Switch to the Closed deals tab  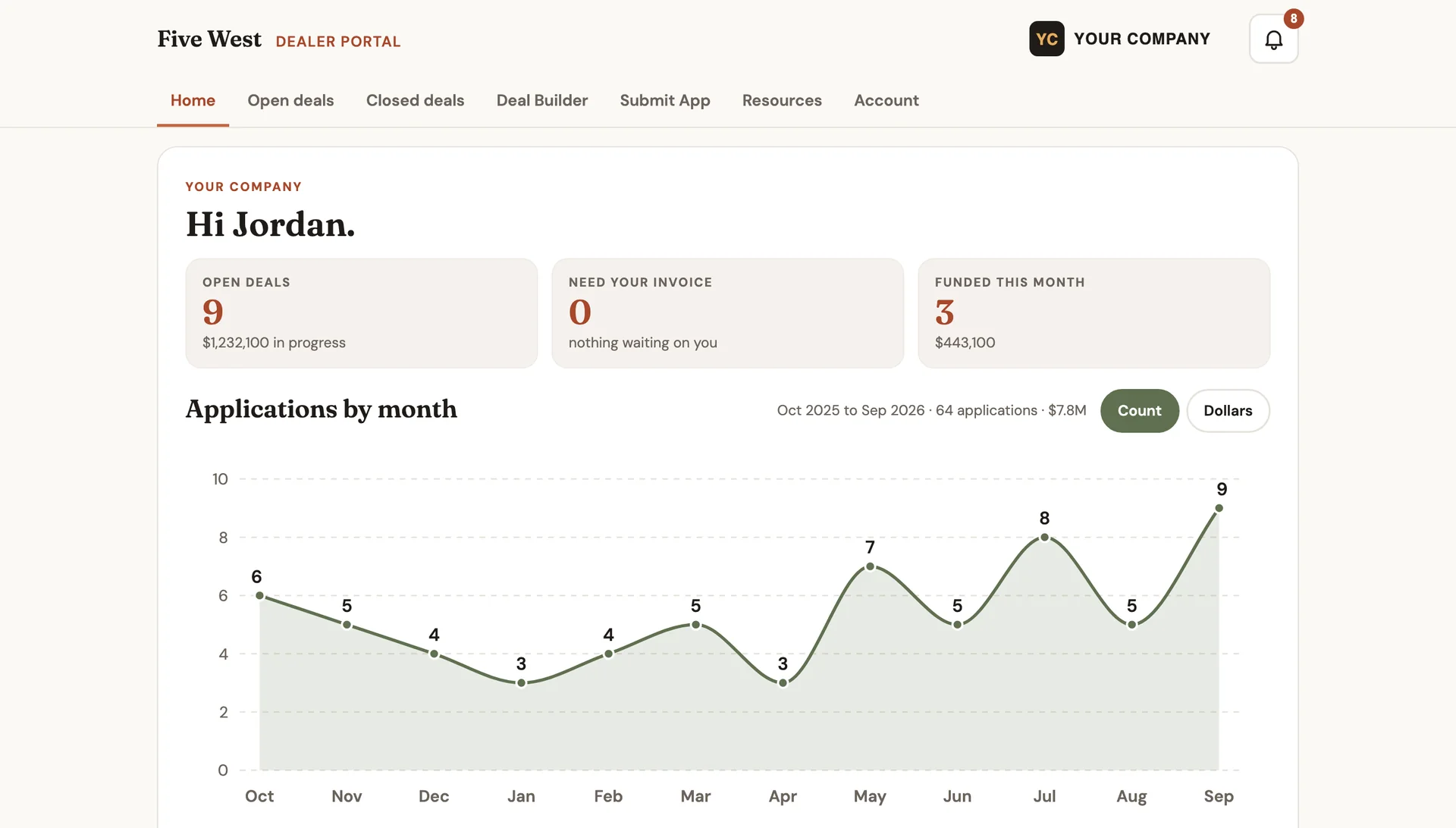tap(415, 100)
